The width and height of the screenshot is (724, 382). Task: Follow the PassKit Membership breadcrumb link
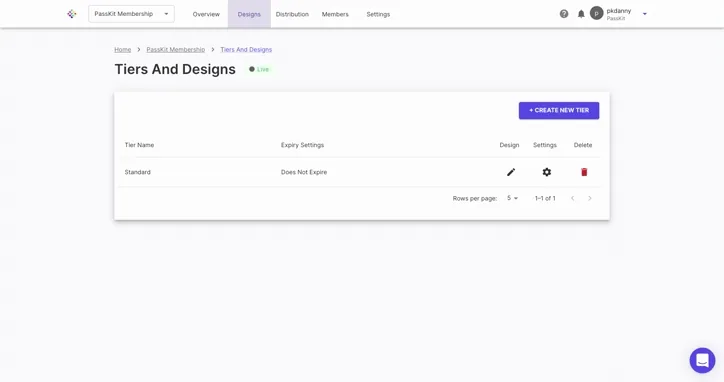pyautogui.click(x=175, y=49)
